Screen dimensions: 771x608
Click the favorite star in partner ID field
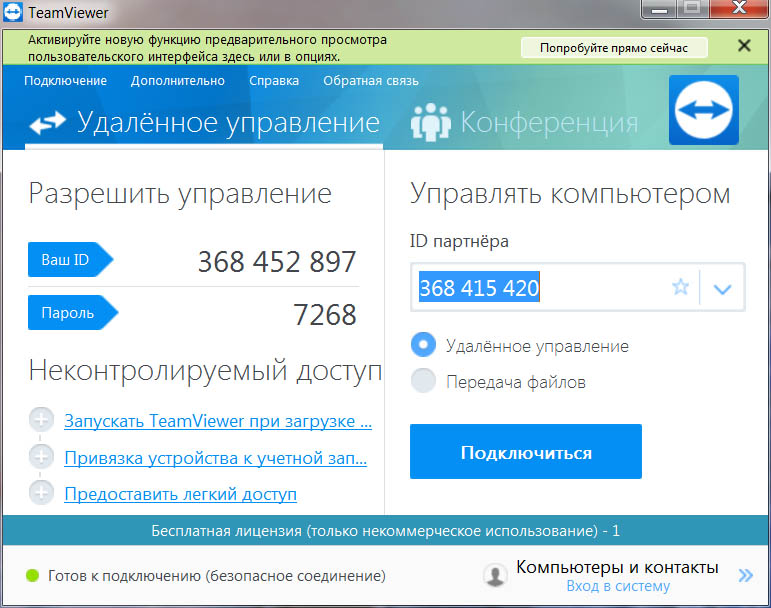pos(681,287)
